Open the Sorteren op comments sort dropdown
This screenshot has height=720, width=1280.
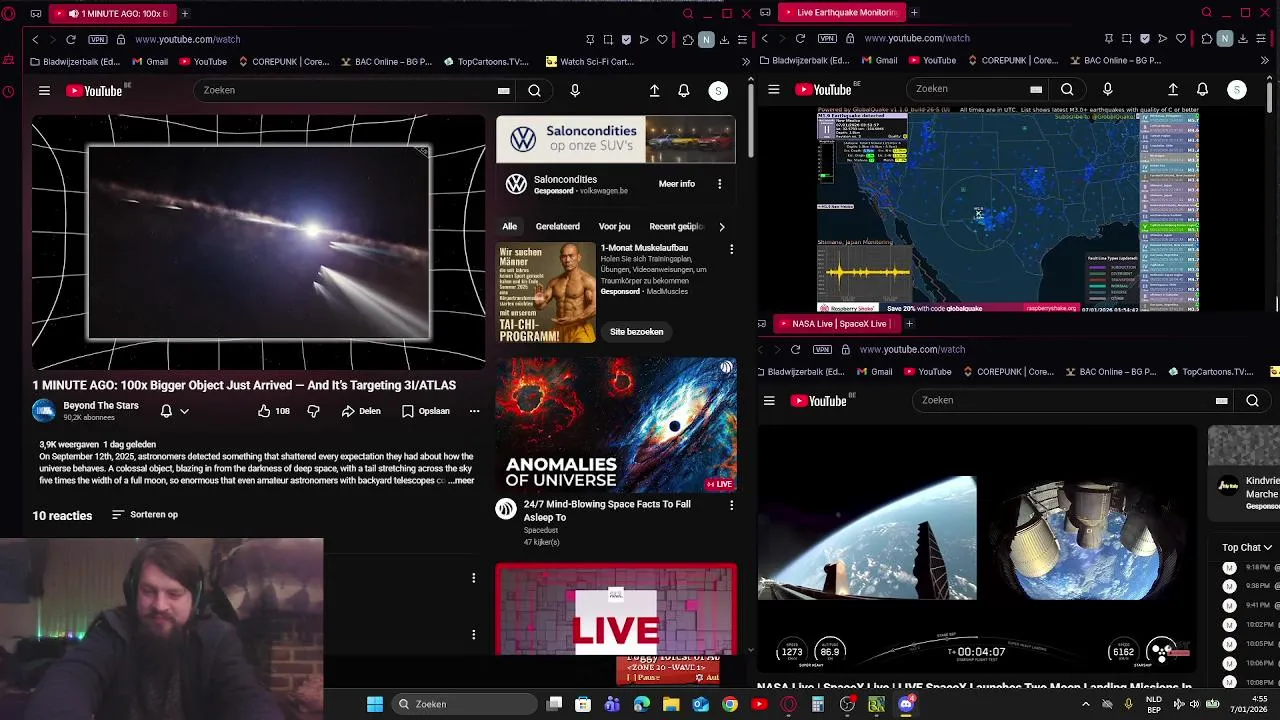(x=145, y=515)
